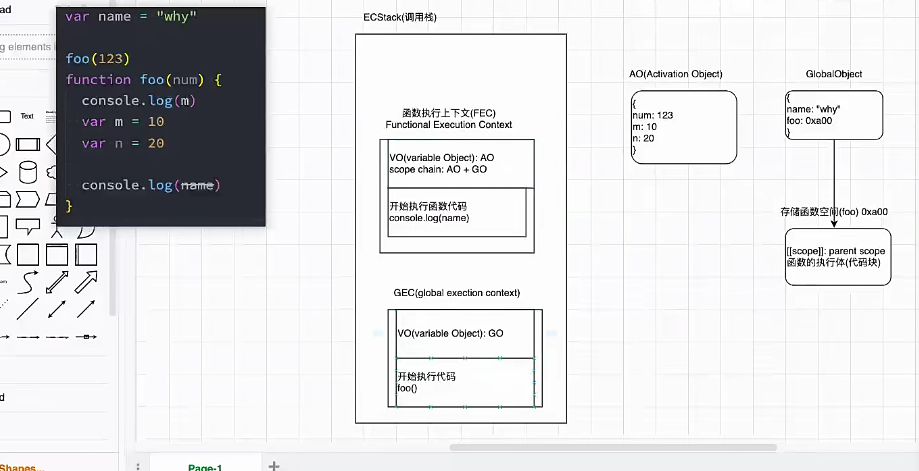Select the rounded box containing name: "why"
The image size is (919, 471).
pos(833,115)
